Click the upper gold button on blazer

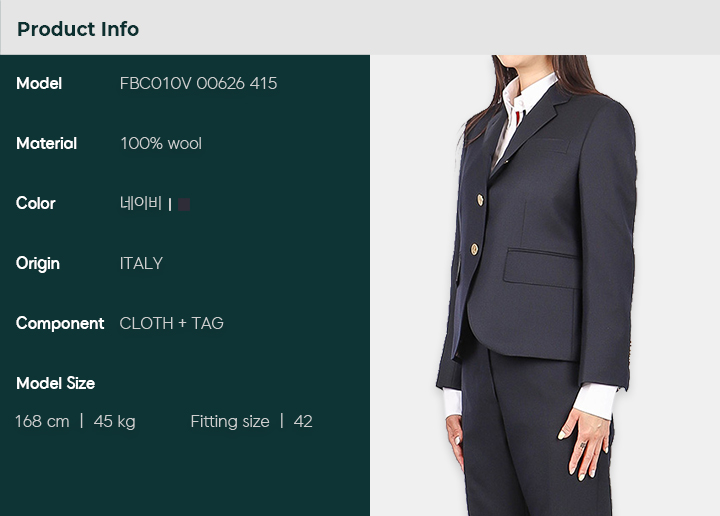click(x=480, y=200)
